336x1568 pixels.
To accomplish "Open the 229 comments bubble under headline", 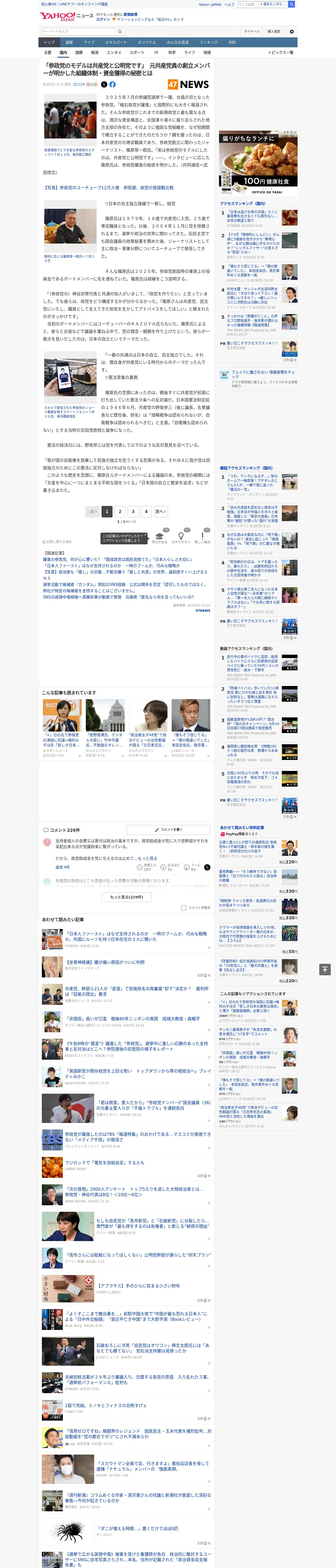I will tap(79, 85).
